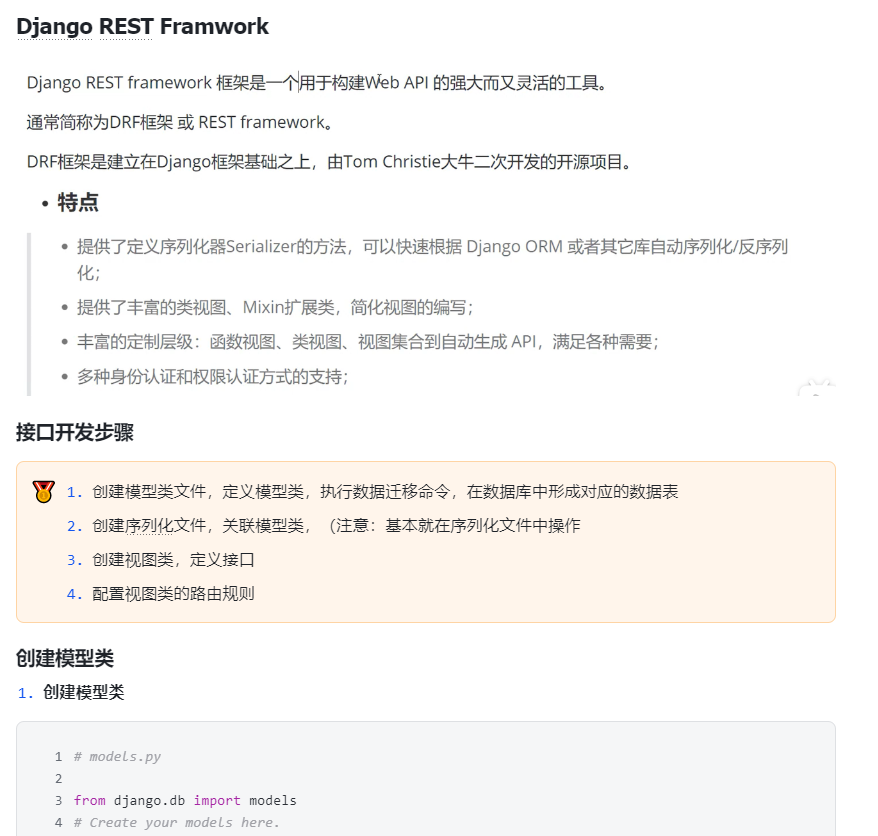Image resolution: width=878 pixels, height=836 pixels.
Task: Click the 多种身份认证 bullet point
Action: (212, 377)
